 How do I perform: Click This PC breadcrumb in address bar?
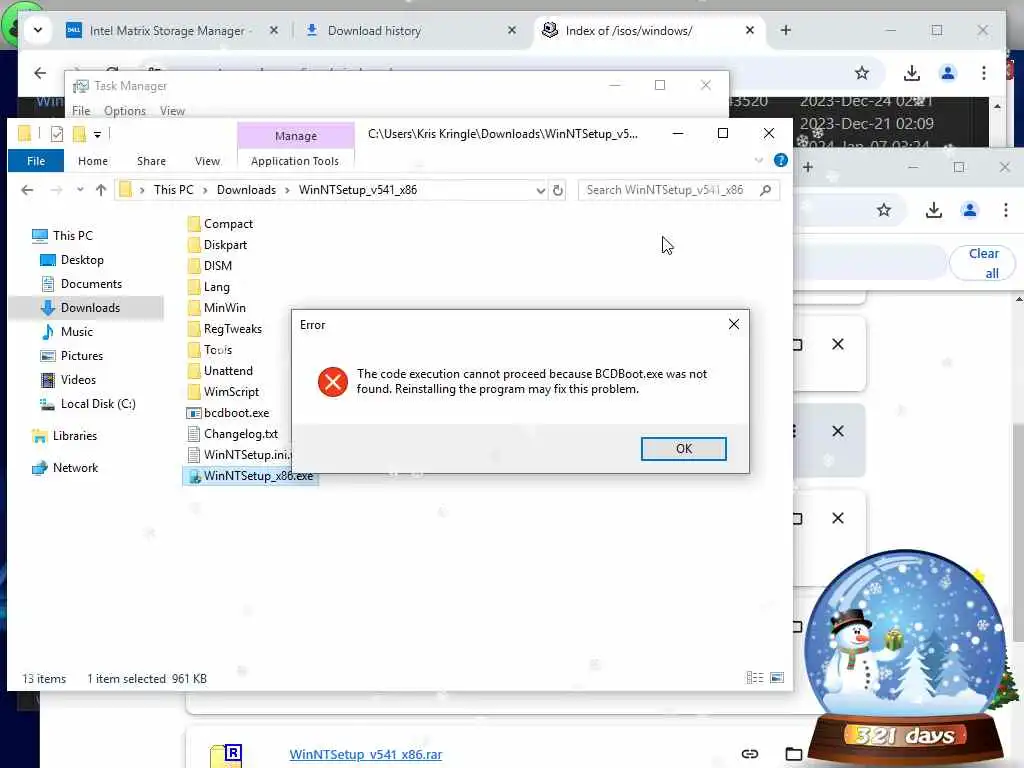[x=174, y=190]
